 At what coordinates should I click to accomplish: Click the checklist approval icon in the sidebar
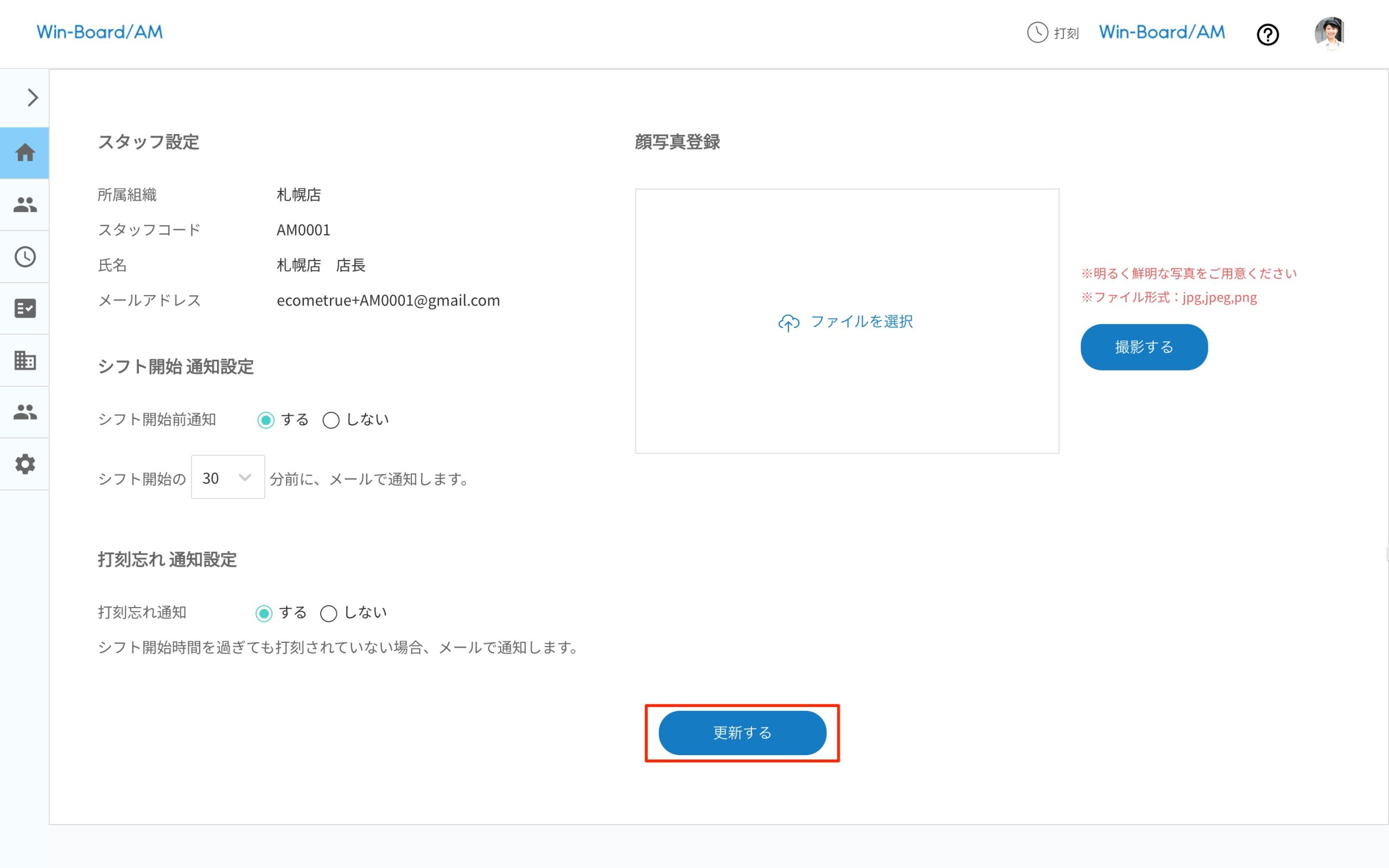coord(24,308)
